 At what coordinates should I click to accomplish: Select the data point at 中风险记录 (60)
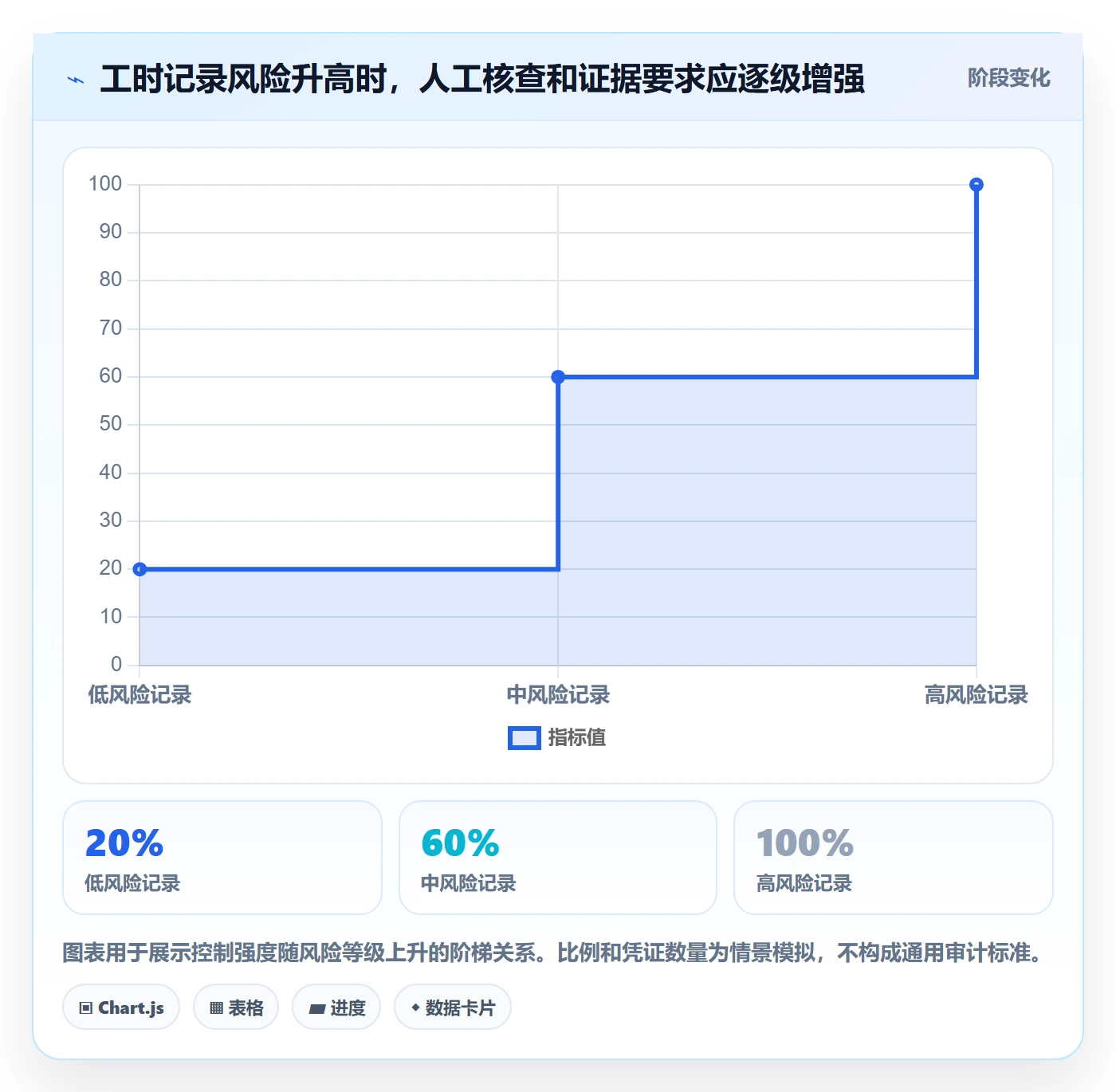click(558, 377)
